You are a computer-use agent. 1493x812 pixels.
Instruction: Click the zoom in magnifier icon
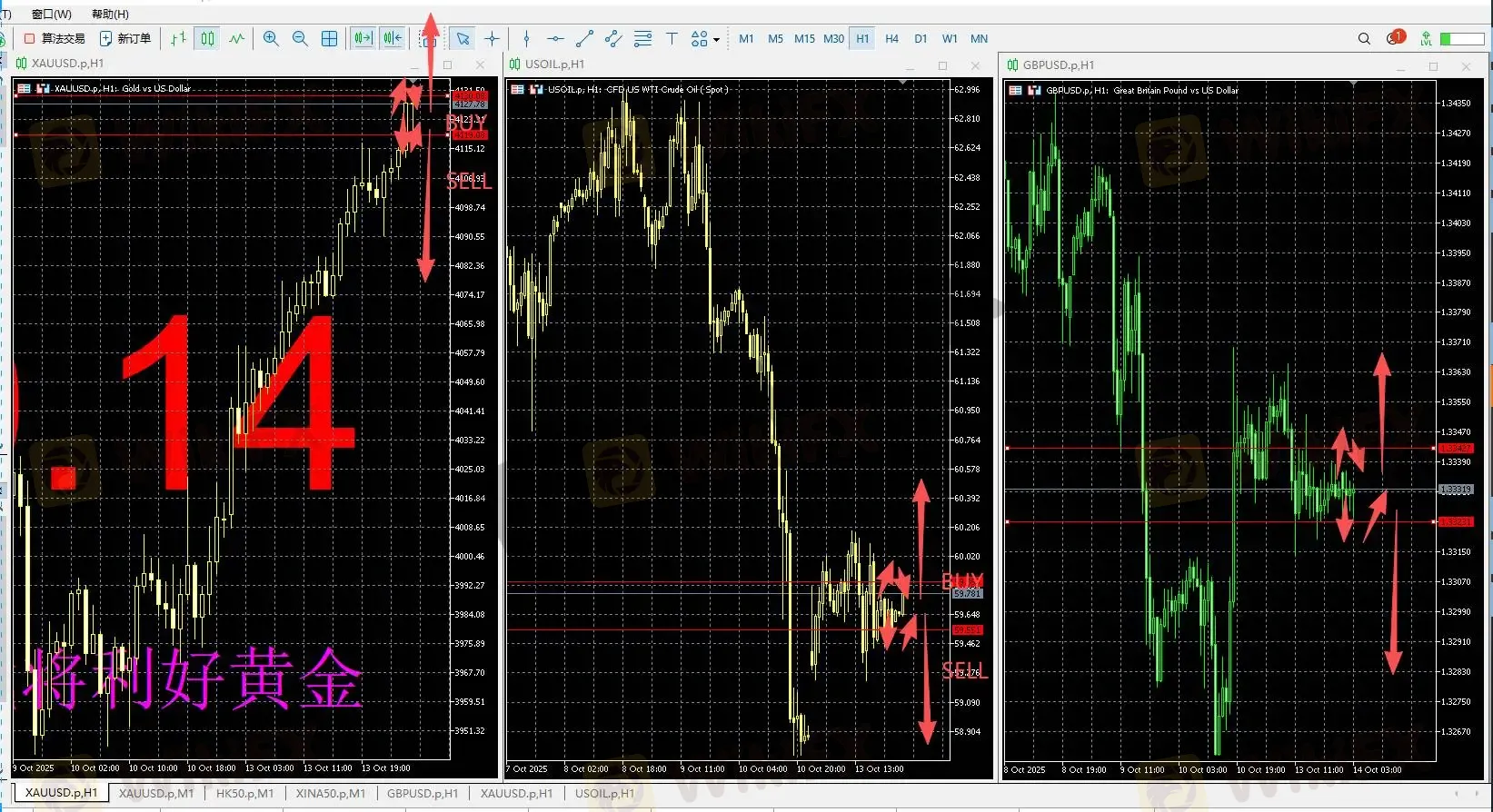(271, 38)
